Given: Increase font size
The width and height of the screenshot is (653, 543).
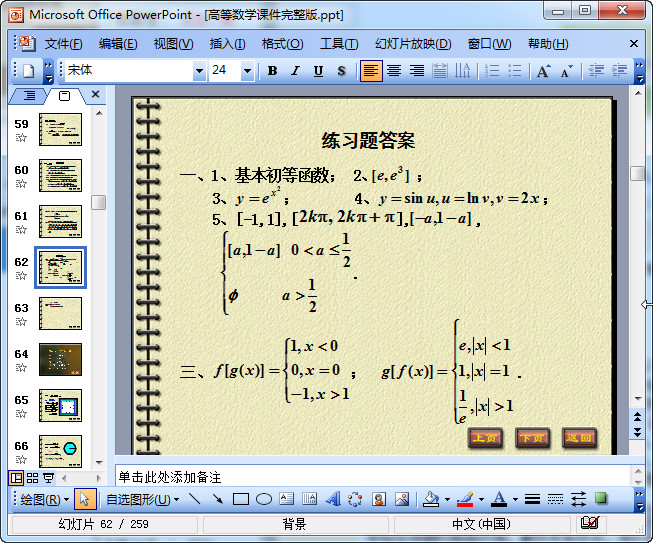Looking at the screenshot, I should [x=544, y=71].
